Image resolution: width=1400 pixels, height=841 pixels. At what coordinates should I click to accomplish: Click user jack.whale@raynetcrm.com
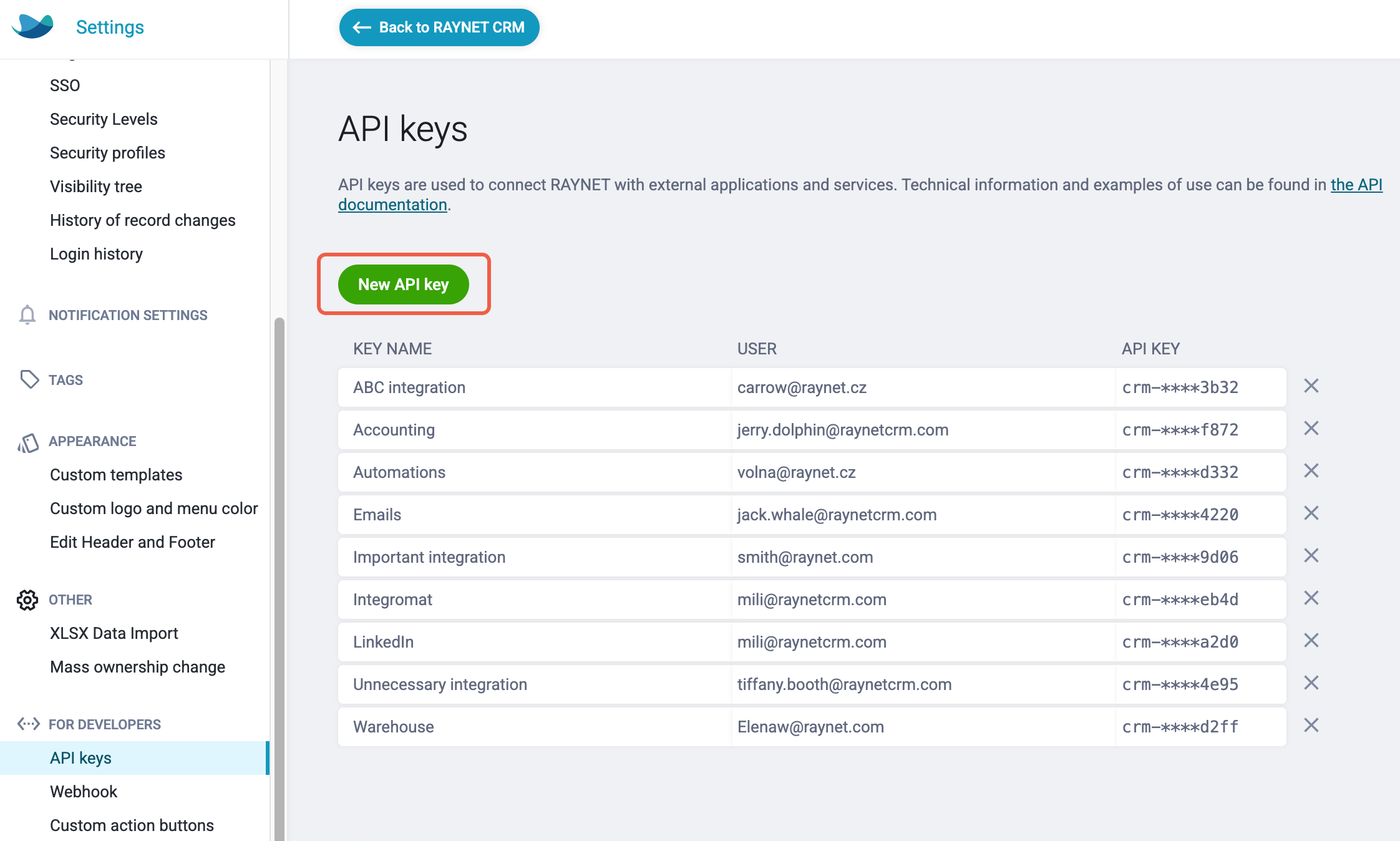pyautogui.click(x=837, y=515)
